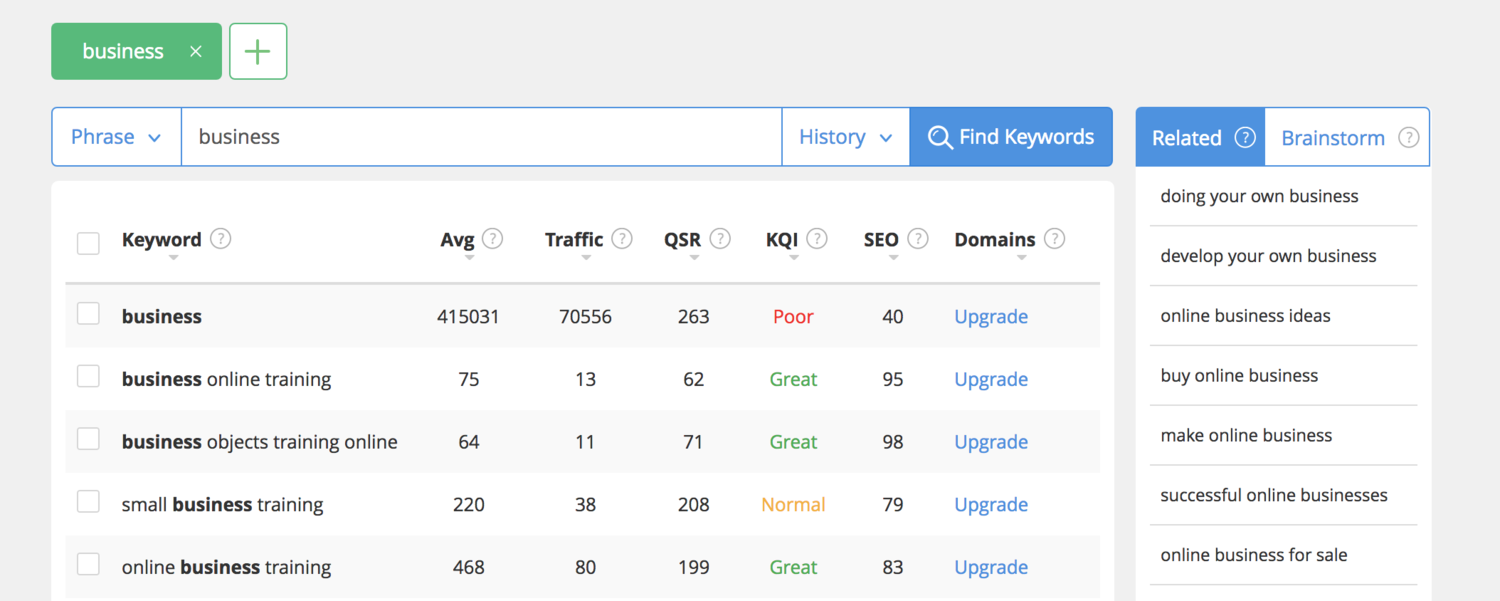Open the Phrase search type dropdown
The width and height of the screenshot is (1500, 601).
click(116, 137)
